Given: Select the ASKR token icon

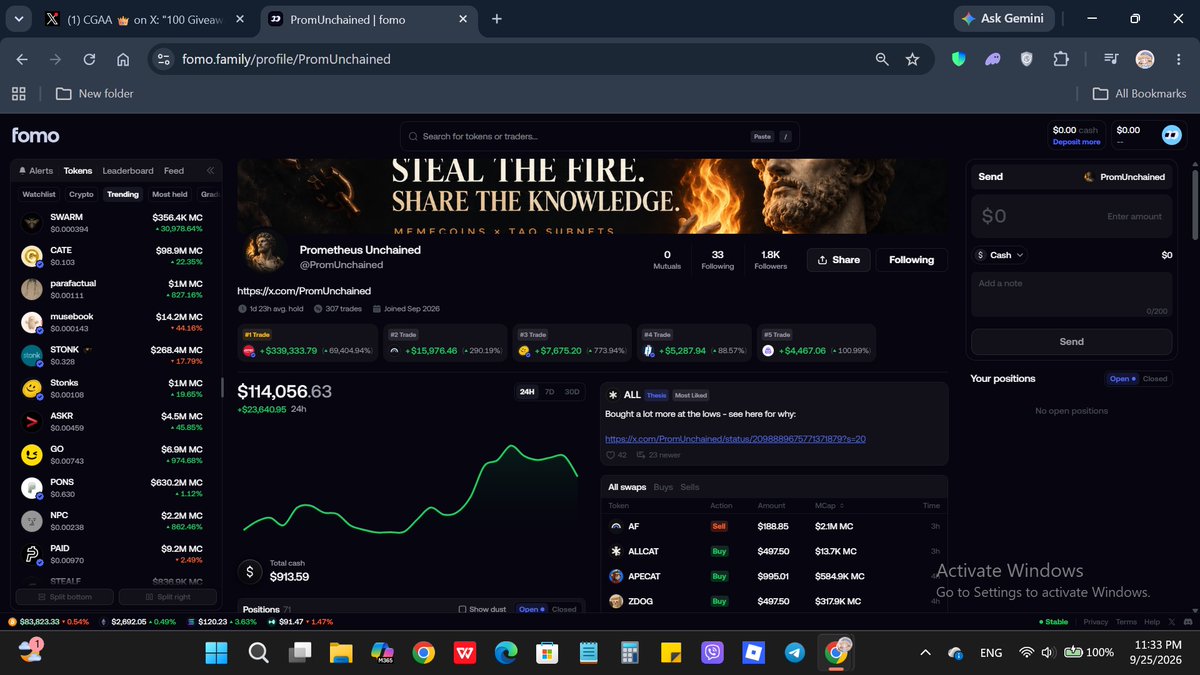Looking at the screenshot, I should pos(31,421).
